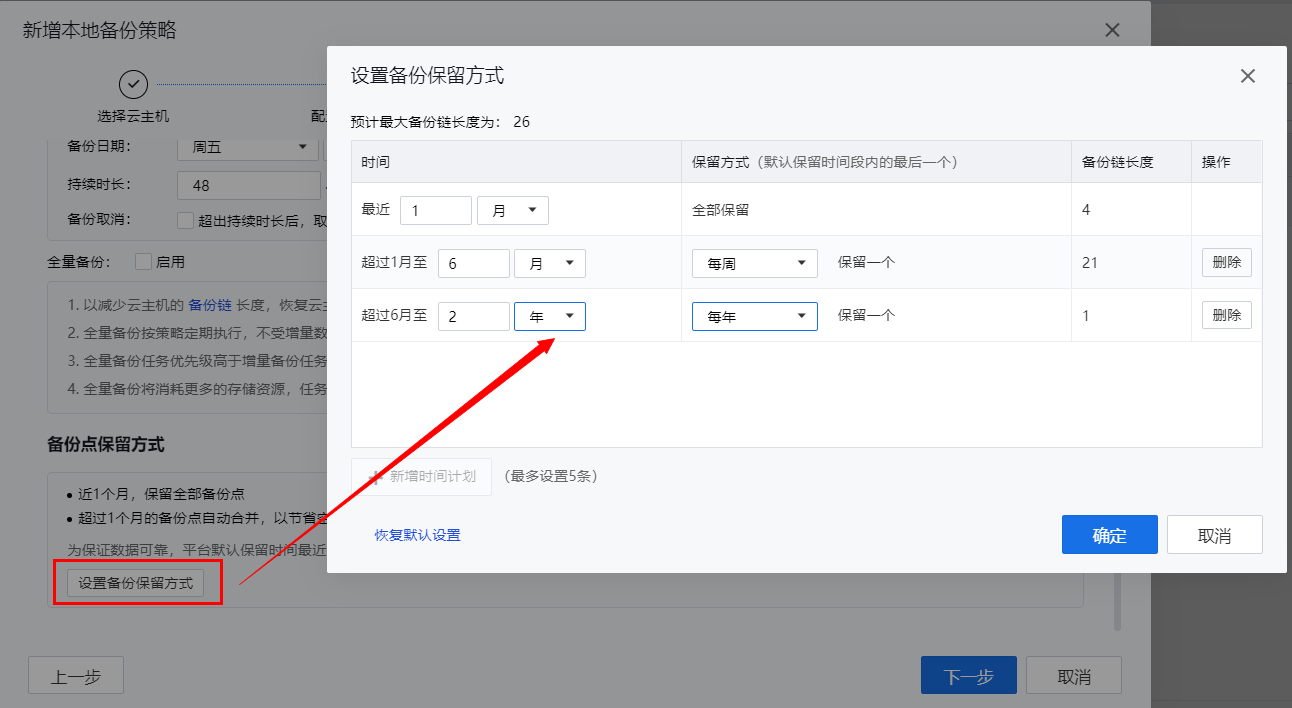Enable the 全量备份 启用 checkbox
The height and width of the screenshot is (708, 1292).
(143, 262)
